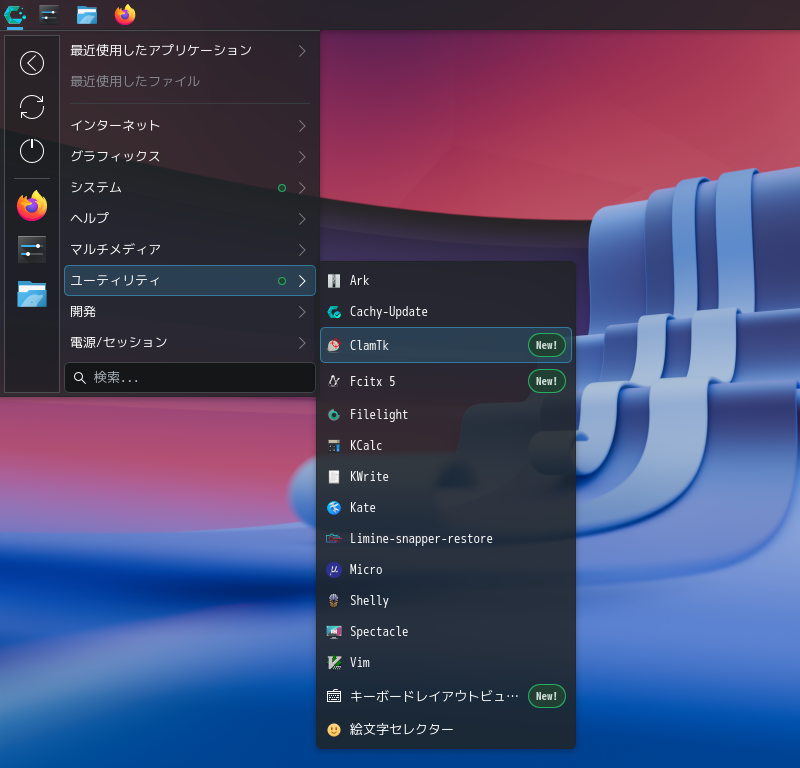Start KCalc by its label
The width and height of the screenshot is (800, 768).
(366, 445)
